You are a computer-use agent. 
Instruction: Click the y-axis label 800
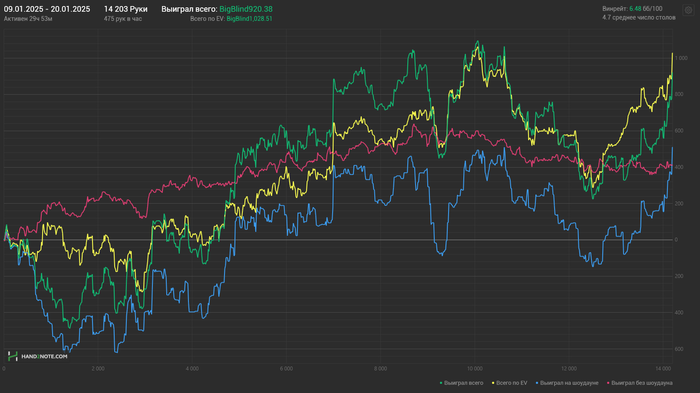pyautogui.click(x=679, y=94)
